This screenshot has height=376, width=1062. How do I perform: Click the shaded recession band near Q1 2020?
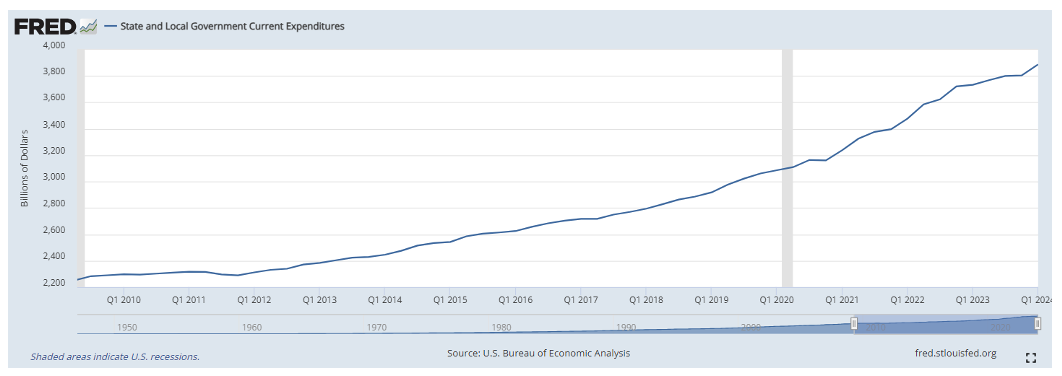coord(787,169)
